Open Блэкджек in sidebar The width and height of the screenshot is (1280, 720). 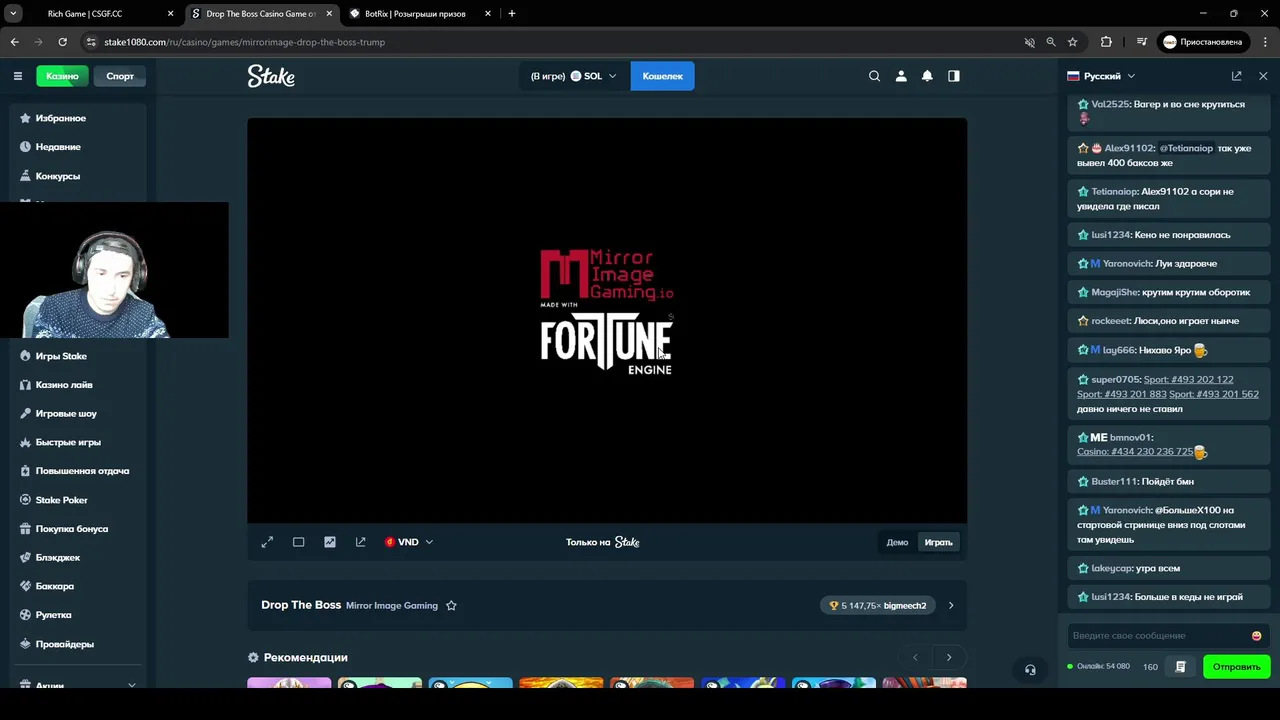tap(78, 557)
